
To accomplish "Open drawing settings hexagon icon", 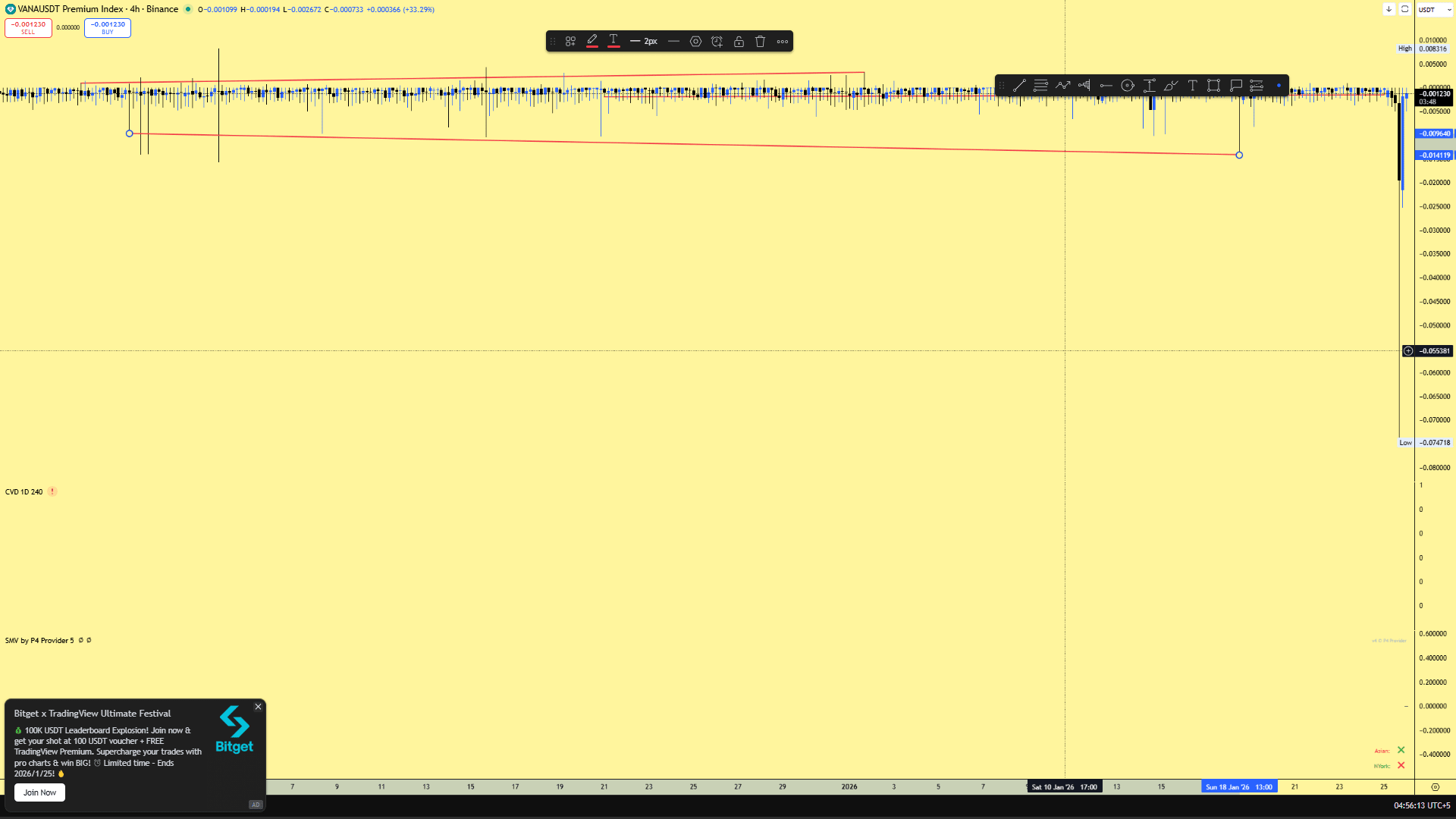I will click(695, 42).
